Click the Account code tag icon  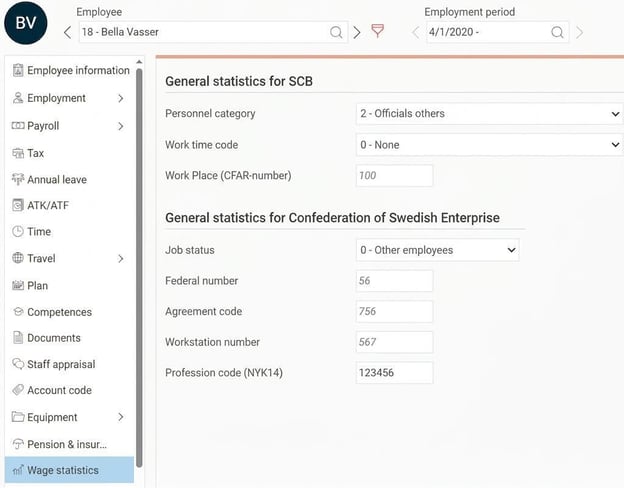(18, 390)
